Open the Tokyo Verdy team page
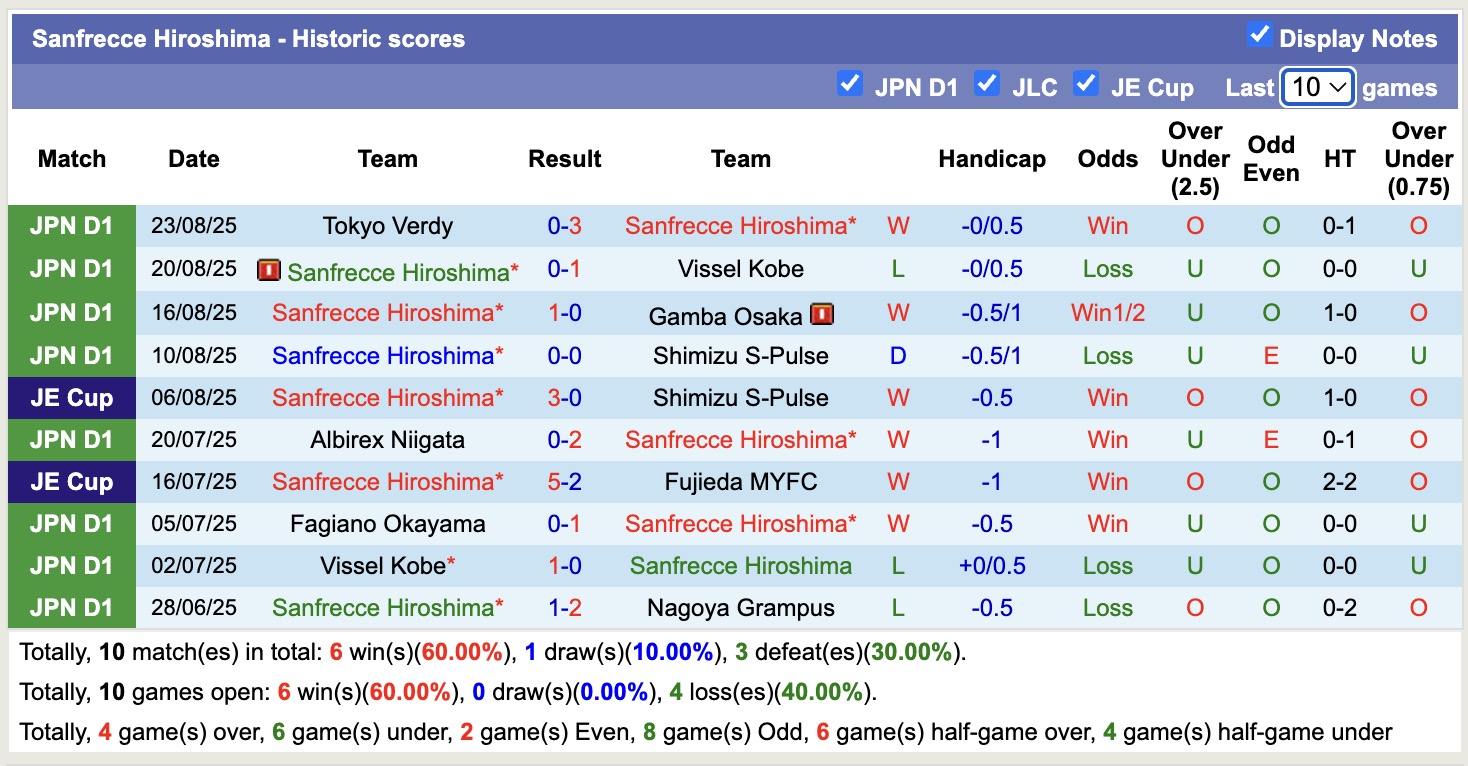The width and height of the screenshot is (1468, 766). (x=387, y=226)
